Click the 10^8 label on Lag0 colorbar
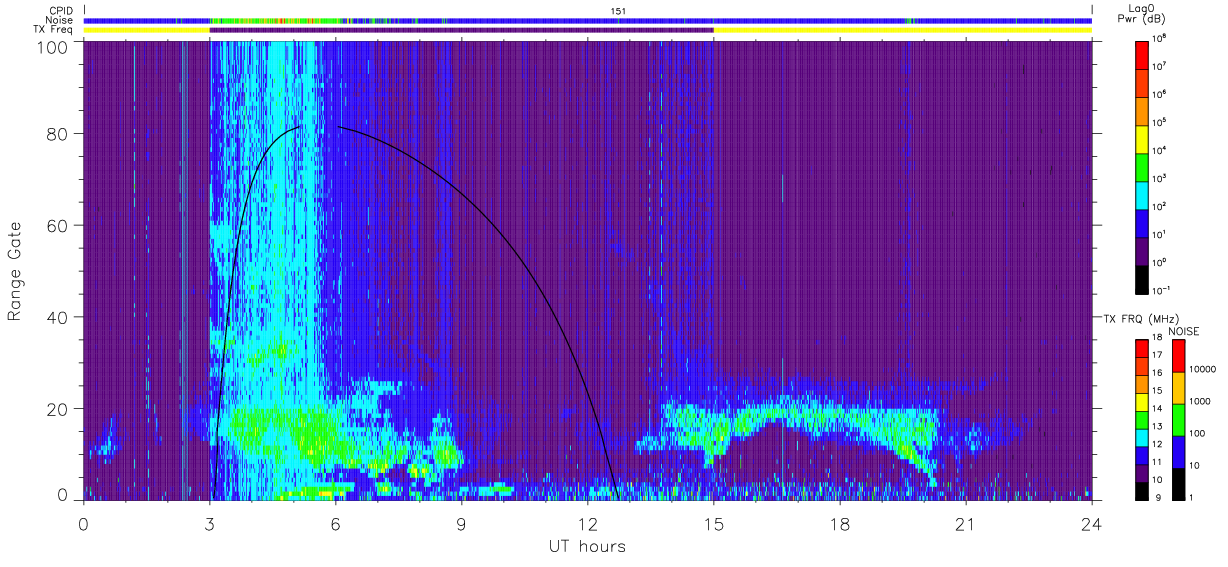 (1160, 40)
